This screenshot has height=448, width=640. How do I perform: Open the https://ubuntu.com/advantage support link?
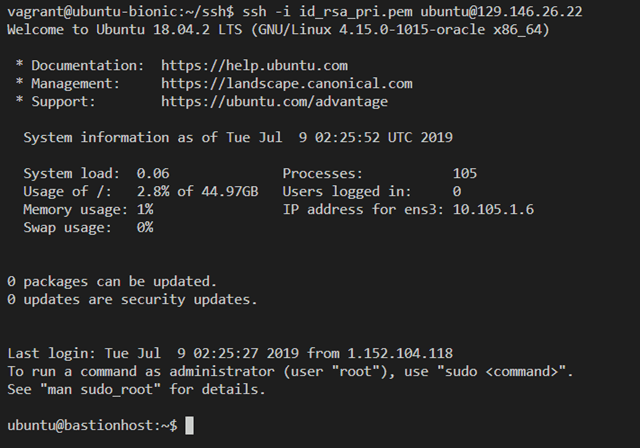click(274, 101)
